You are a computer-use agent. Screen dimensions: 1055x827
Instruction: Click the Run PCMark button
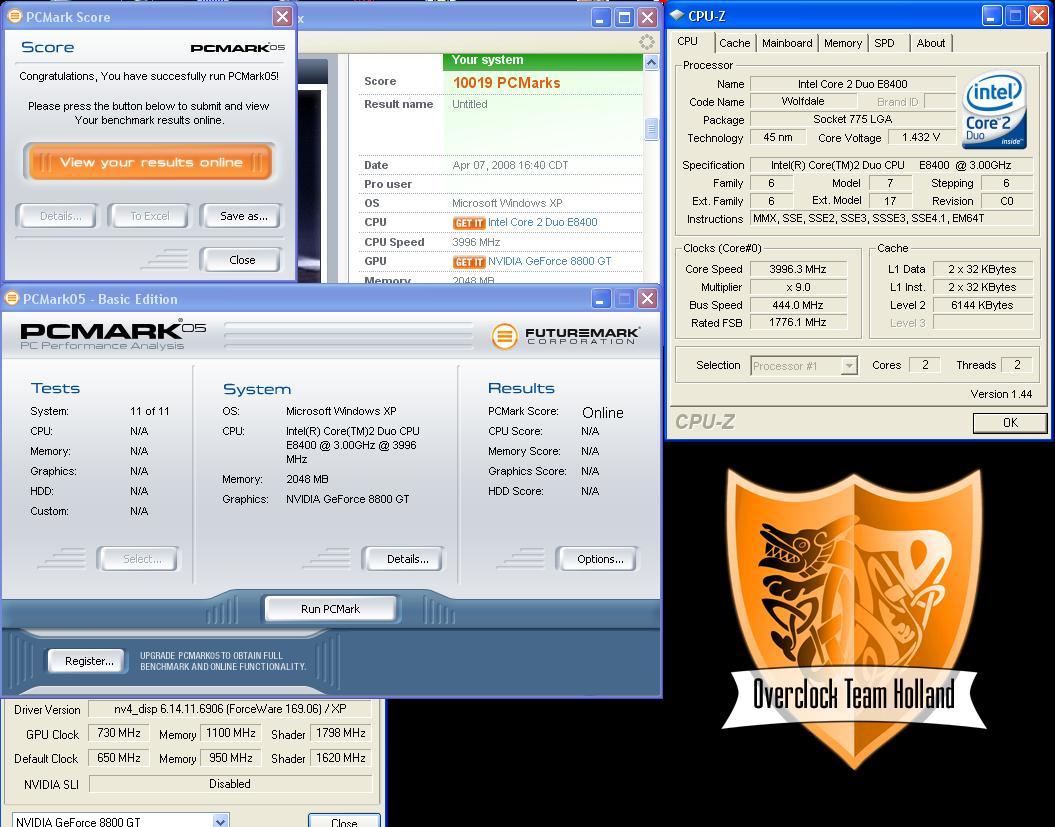coord(330,609)
